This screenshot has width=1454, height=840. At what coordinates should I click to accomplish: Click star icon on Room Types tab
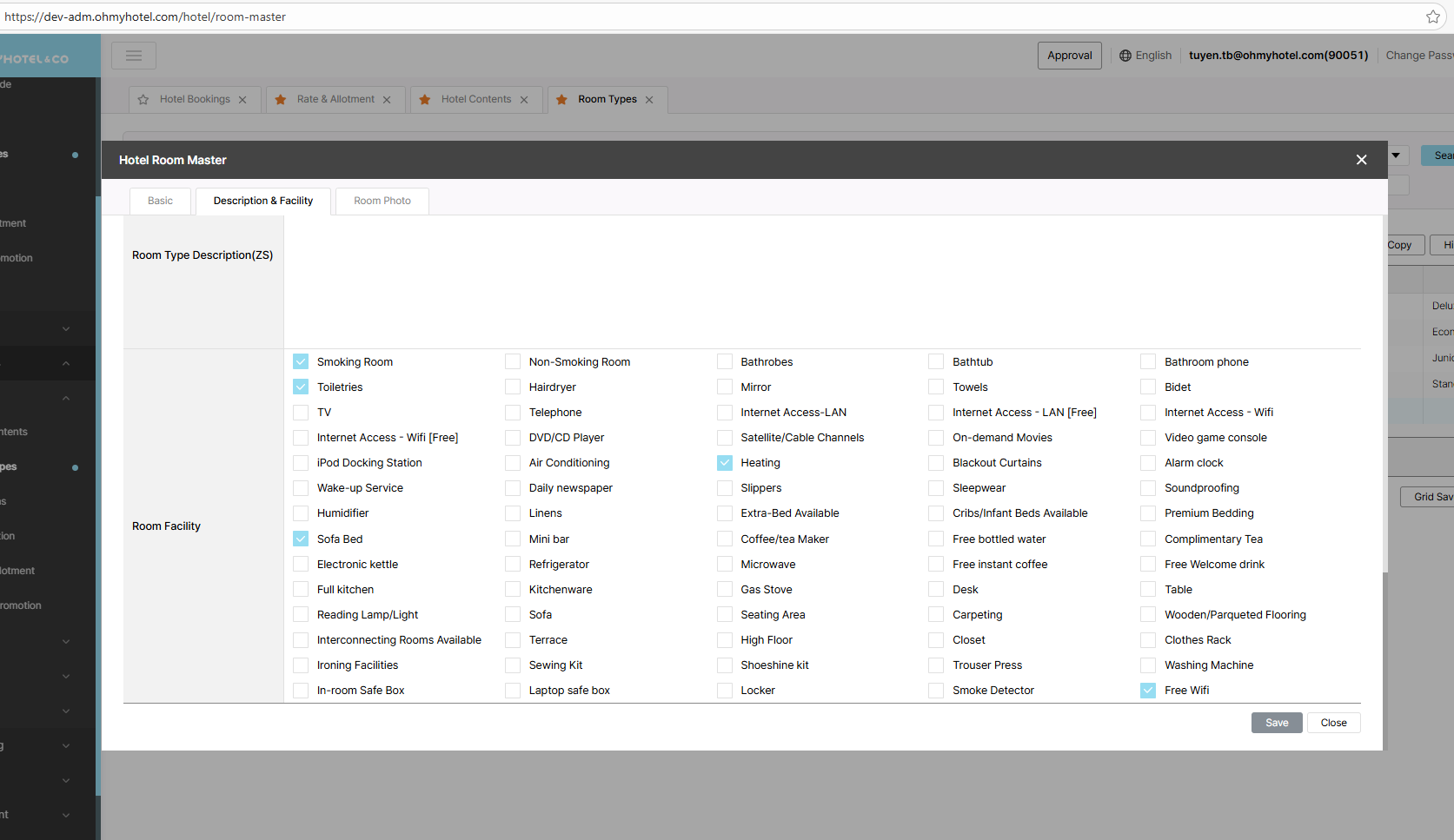click(x=561, y=100)
